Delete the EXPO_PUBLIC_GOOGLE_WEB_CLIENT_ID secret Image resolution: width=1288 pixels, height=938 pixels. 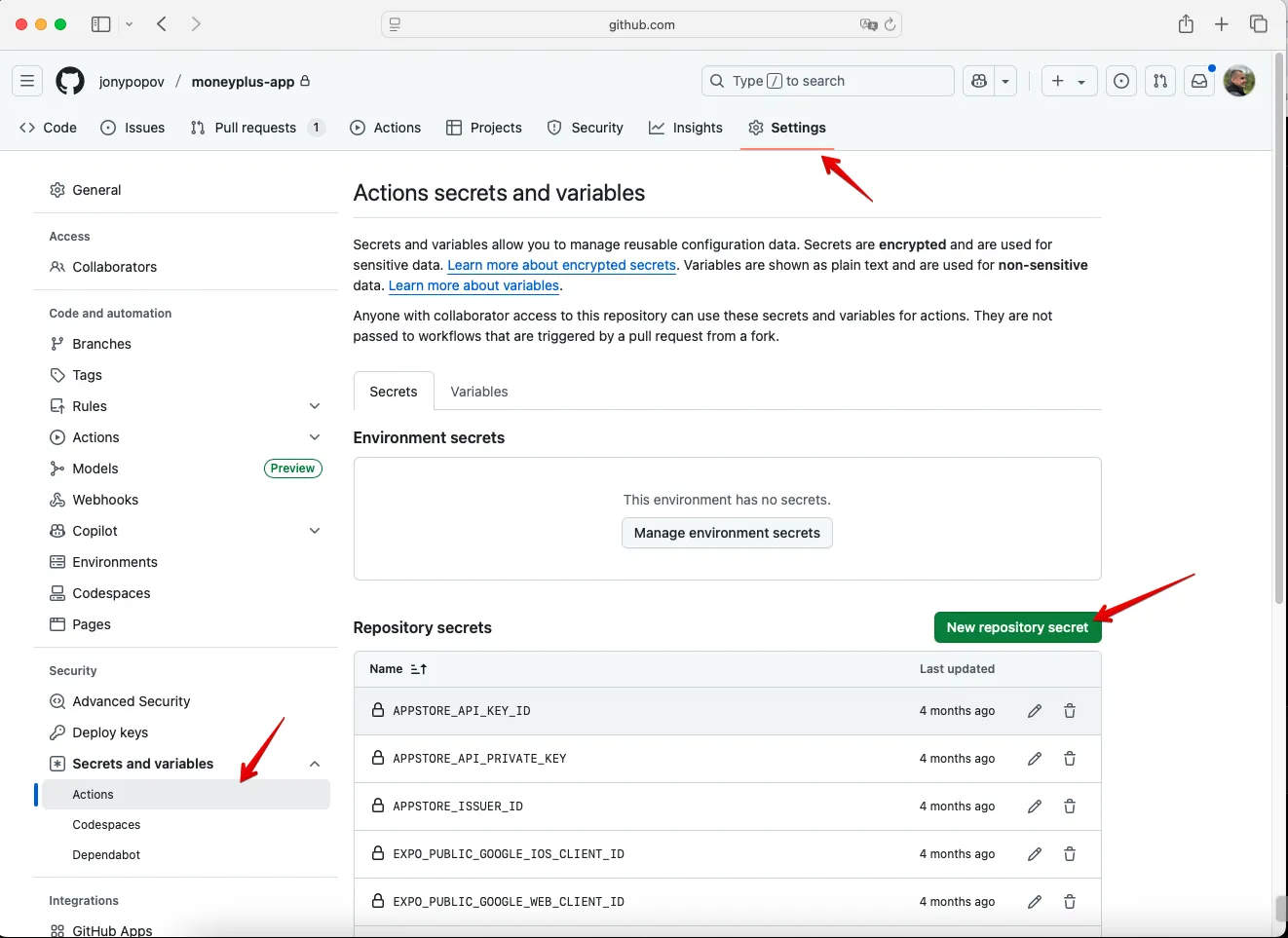pyautogui.click(x=1070, y=902)
